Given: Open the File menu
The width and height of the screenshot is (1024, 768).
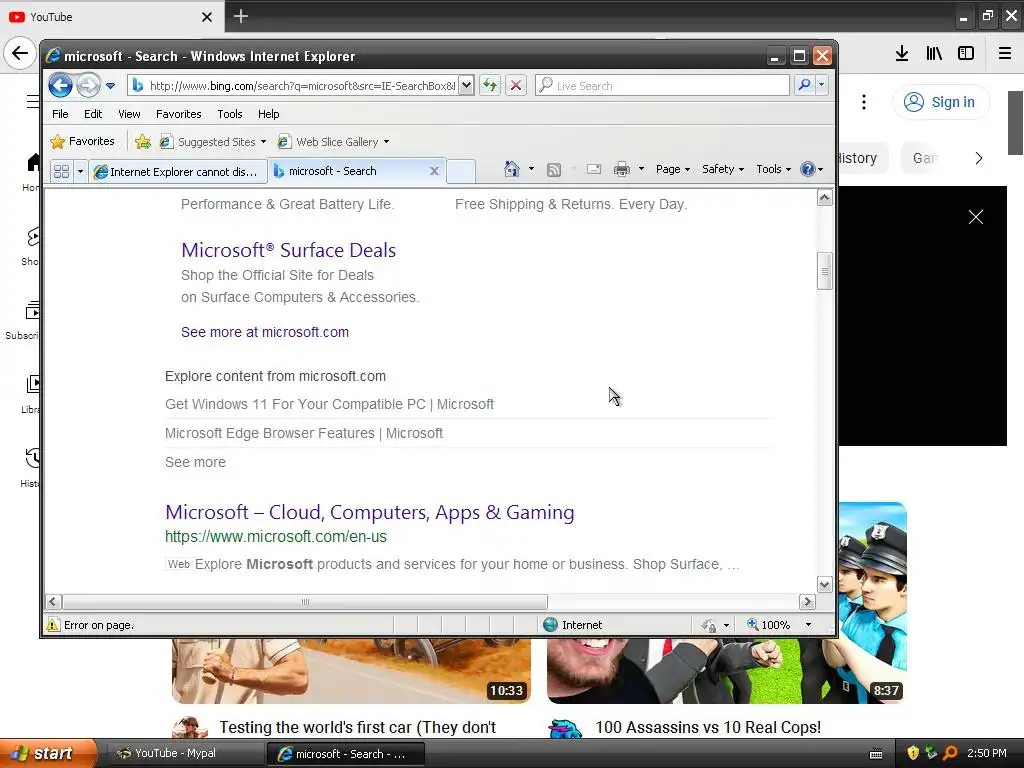Looking at the screenshot, I should point(60,114).
